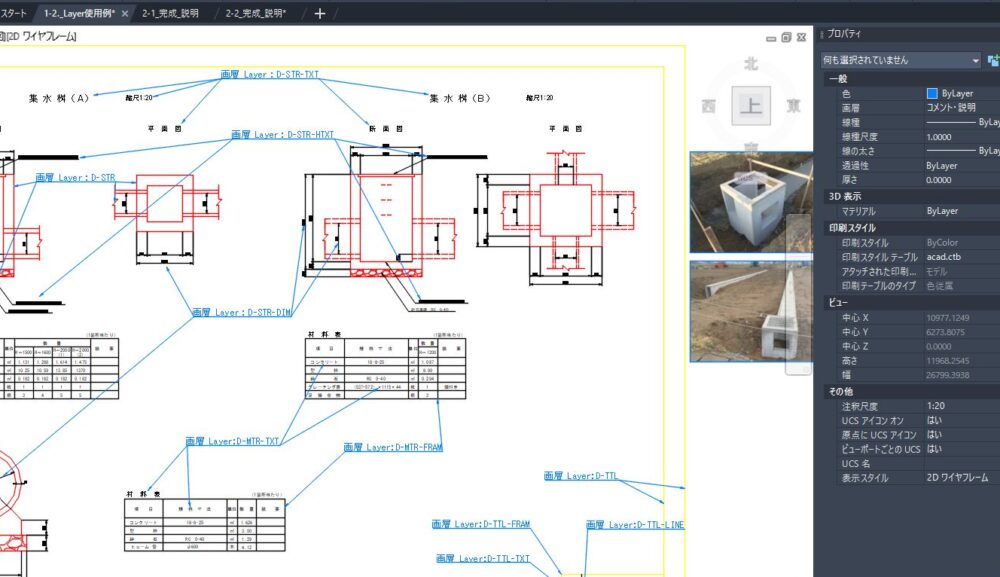Image resolution: width=1000 pixels, height=577 pixels.
Task: Select the 画層 Layer:D-TTL annotation
Action: [x=580, y=476]
